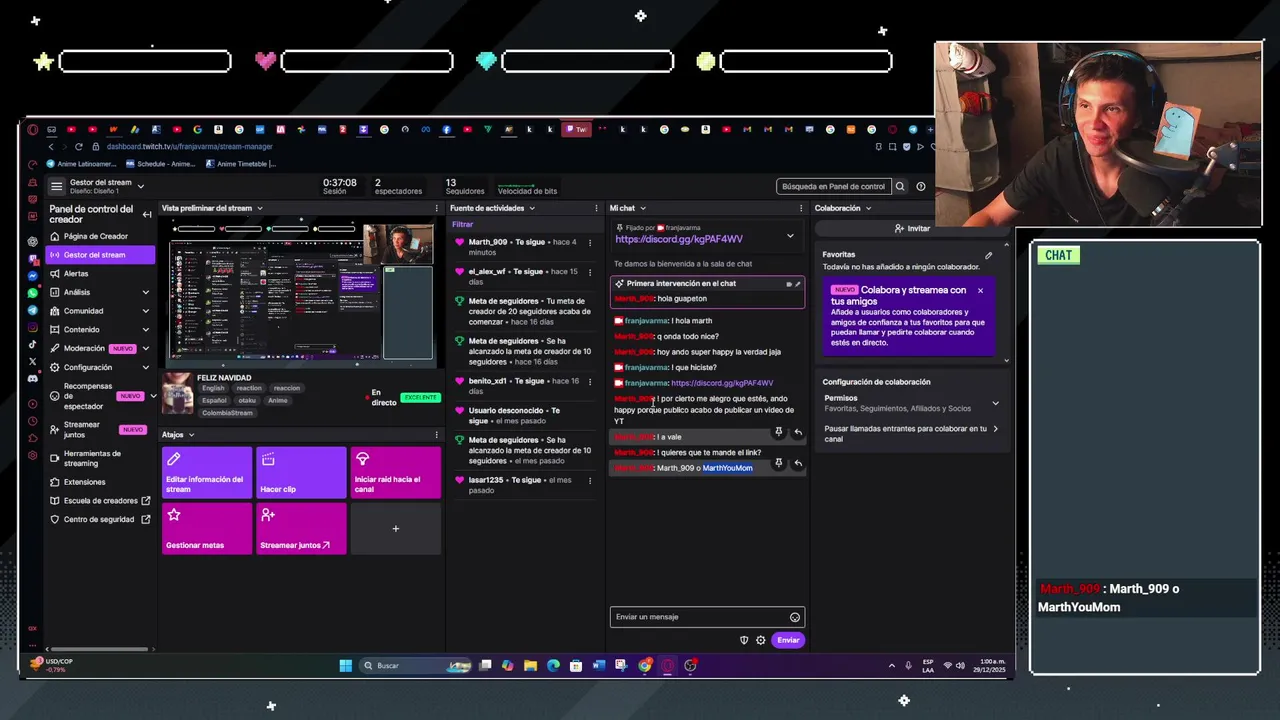
Task: Open Alertas in the sidebar
Action: pos(76,273)
